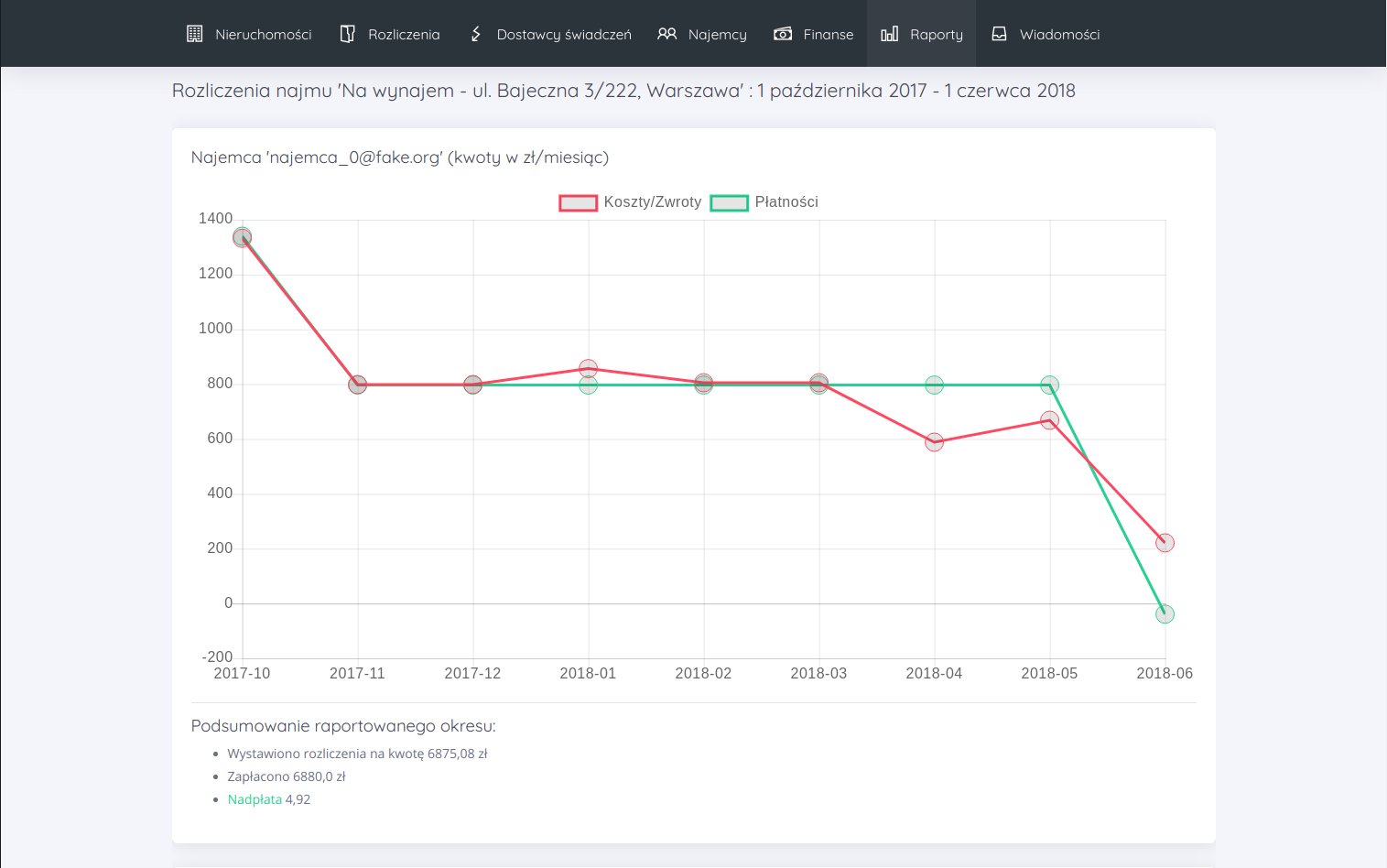Screen dimensions: 1387x868
Task: Select the 2018-04 Koszty/Zwroty red point
Action: (x=935, y=442)
